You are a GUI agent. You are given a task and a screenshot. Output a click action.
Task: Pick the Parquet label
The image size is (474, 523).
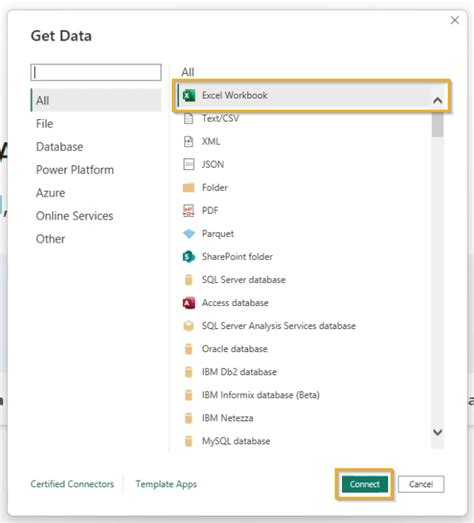click(218, 234)
